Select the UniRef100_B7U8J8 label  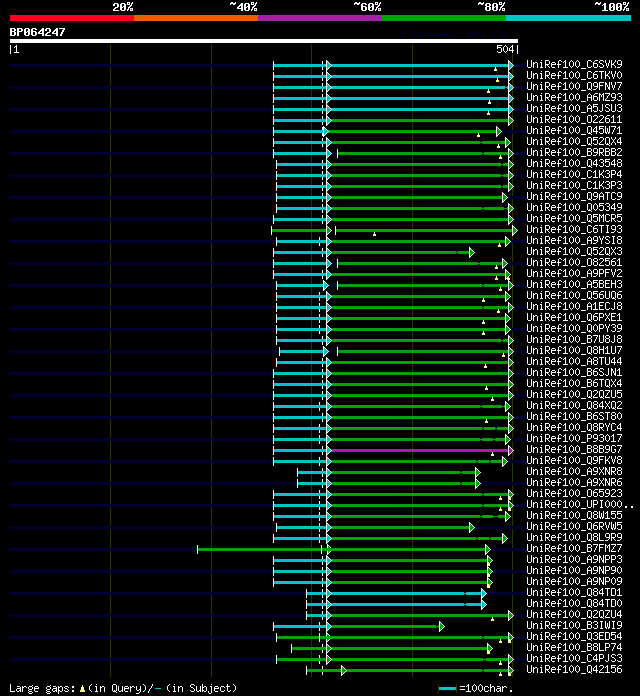point(574,340)
